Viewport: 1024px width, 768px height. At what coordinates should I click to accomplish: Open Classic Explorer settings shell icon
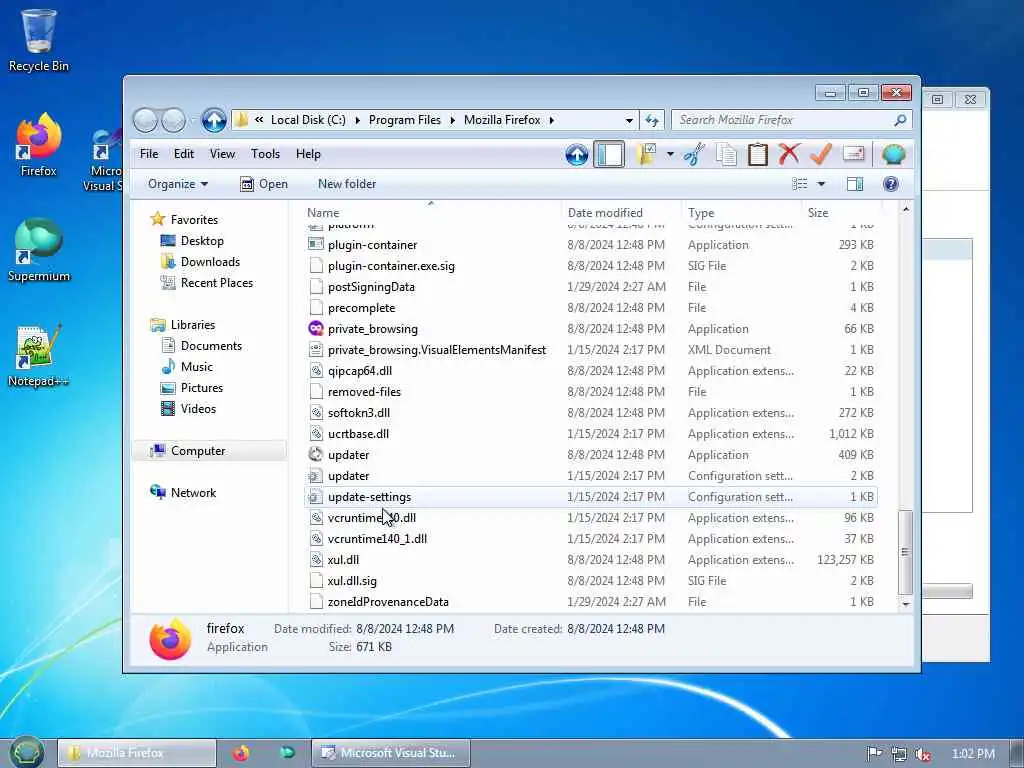(x=893, y=155)
